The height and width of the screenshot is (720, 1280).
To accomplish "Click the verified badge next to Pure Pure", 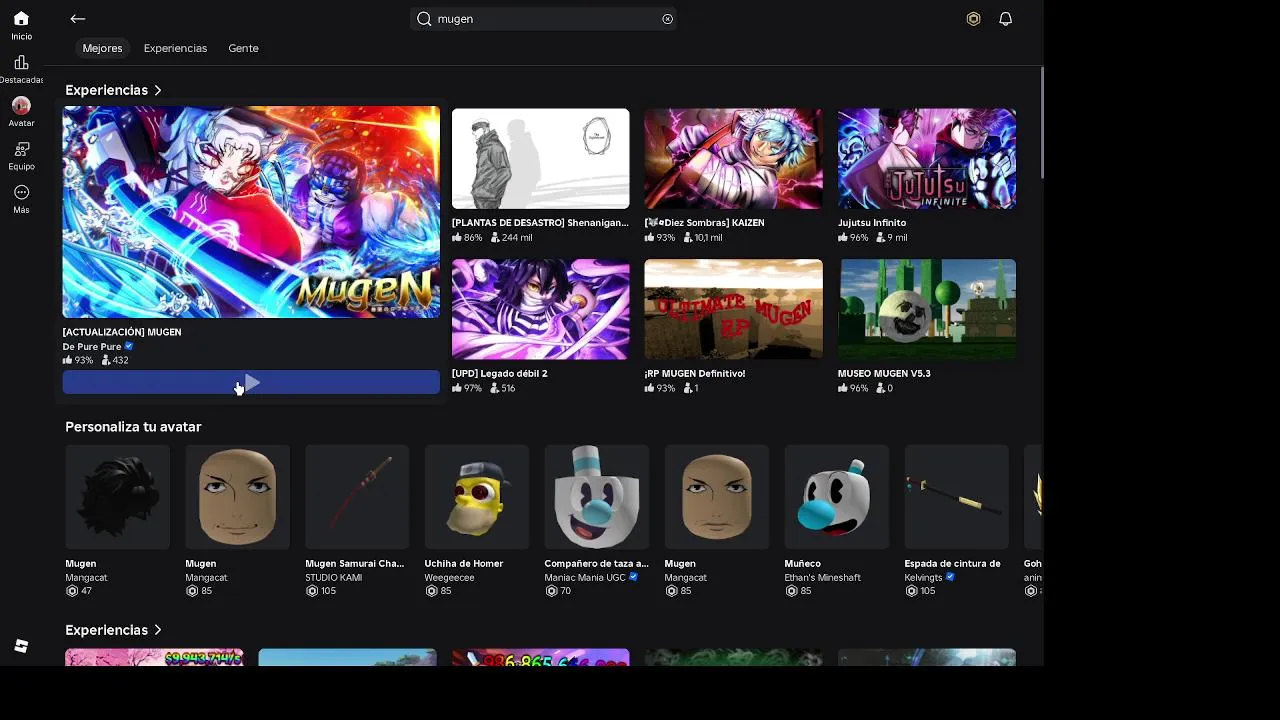I will click(128, 346).
